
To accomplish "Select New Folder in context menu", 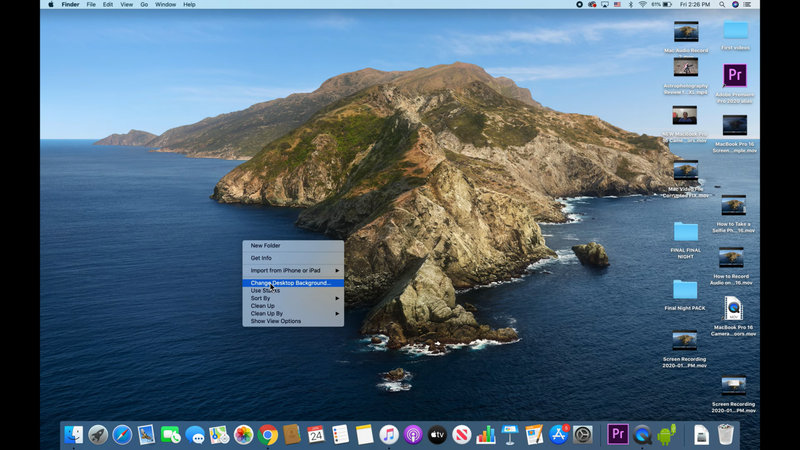I will [265, 245].
